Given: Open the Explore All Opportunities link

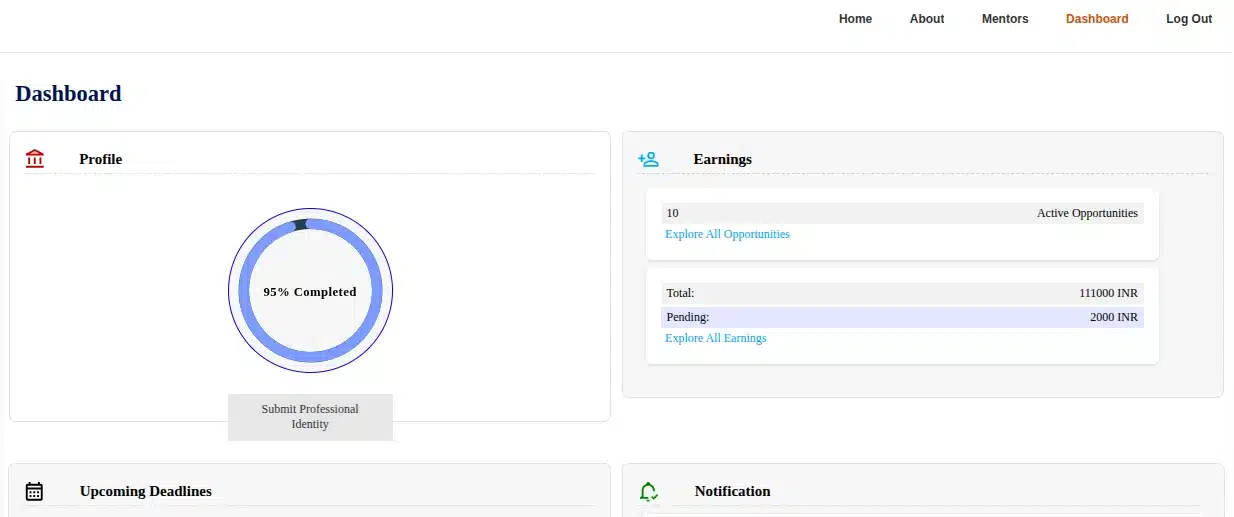Looking at the screenshot, I should (x=727, y=234).
